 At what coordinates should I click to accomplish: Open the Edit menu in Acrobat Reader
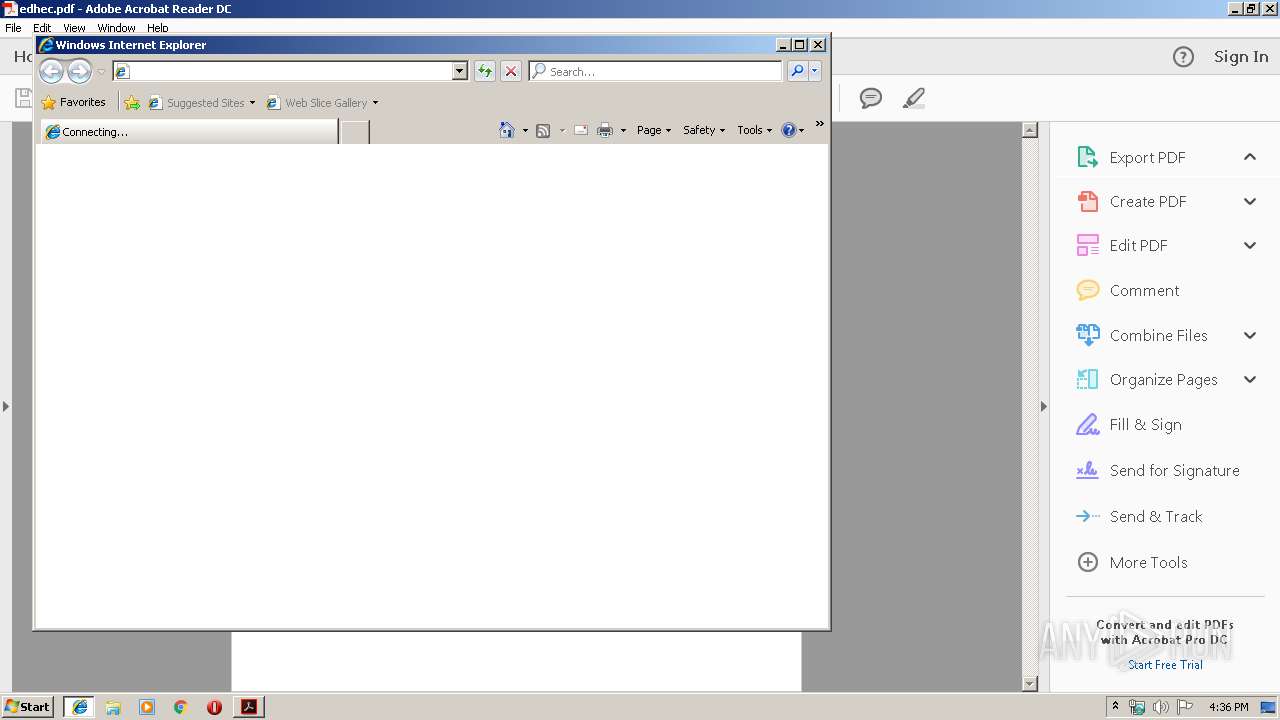pos(42,28)
